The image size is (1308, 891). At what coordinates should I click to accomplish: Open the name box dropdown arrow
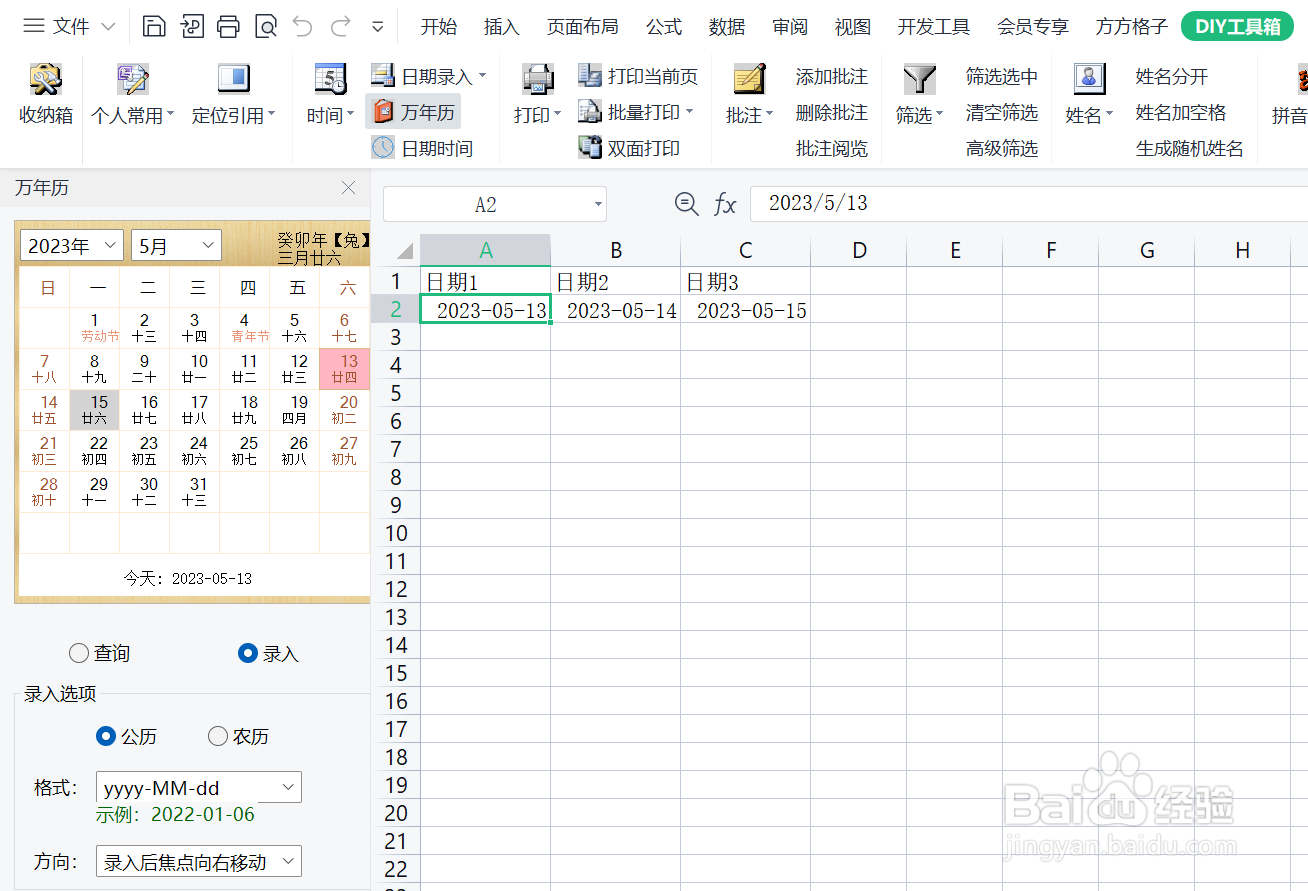point(598,205)
